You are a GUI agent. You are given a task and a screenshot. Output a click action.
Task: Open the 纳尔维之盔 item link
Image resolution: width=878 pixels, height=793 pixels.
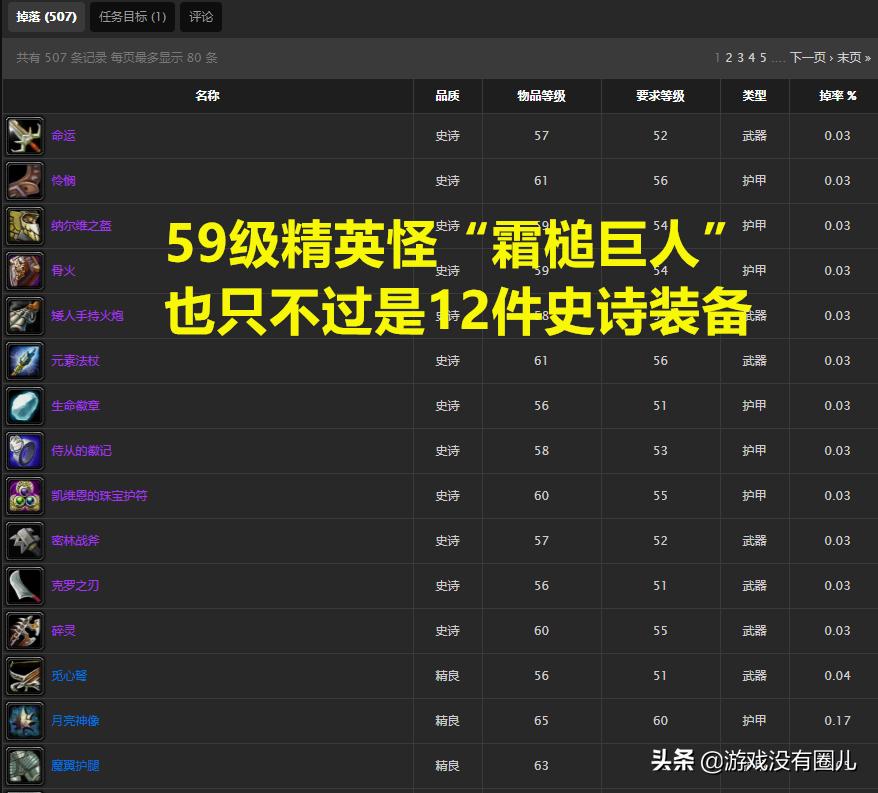tap(82, 225)
